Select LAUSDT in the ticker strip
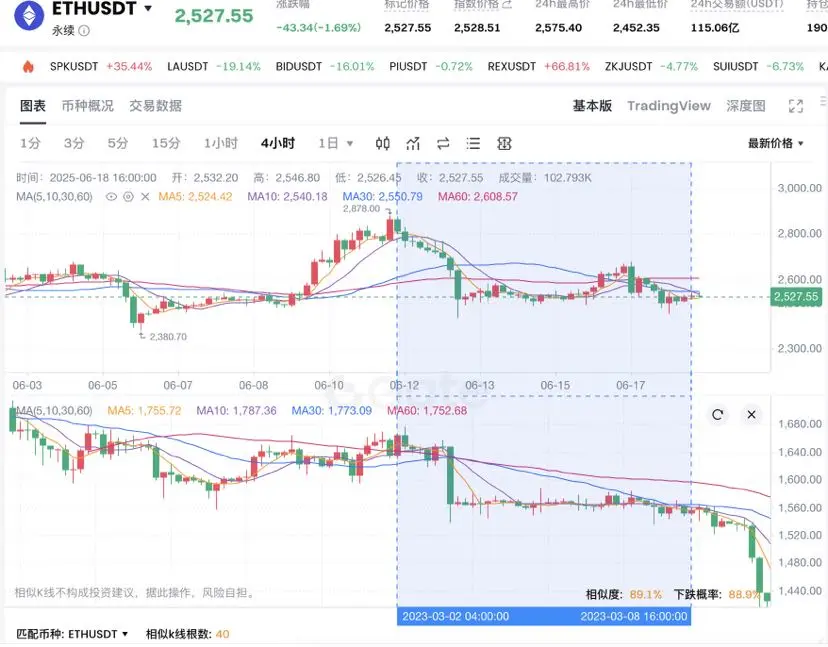Viewport: 828px width, 647px height. coord(187,67)
